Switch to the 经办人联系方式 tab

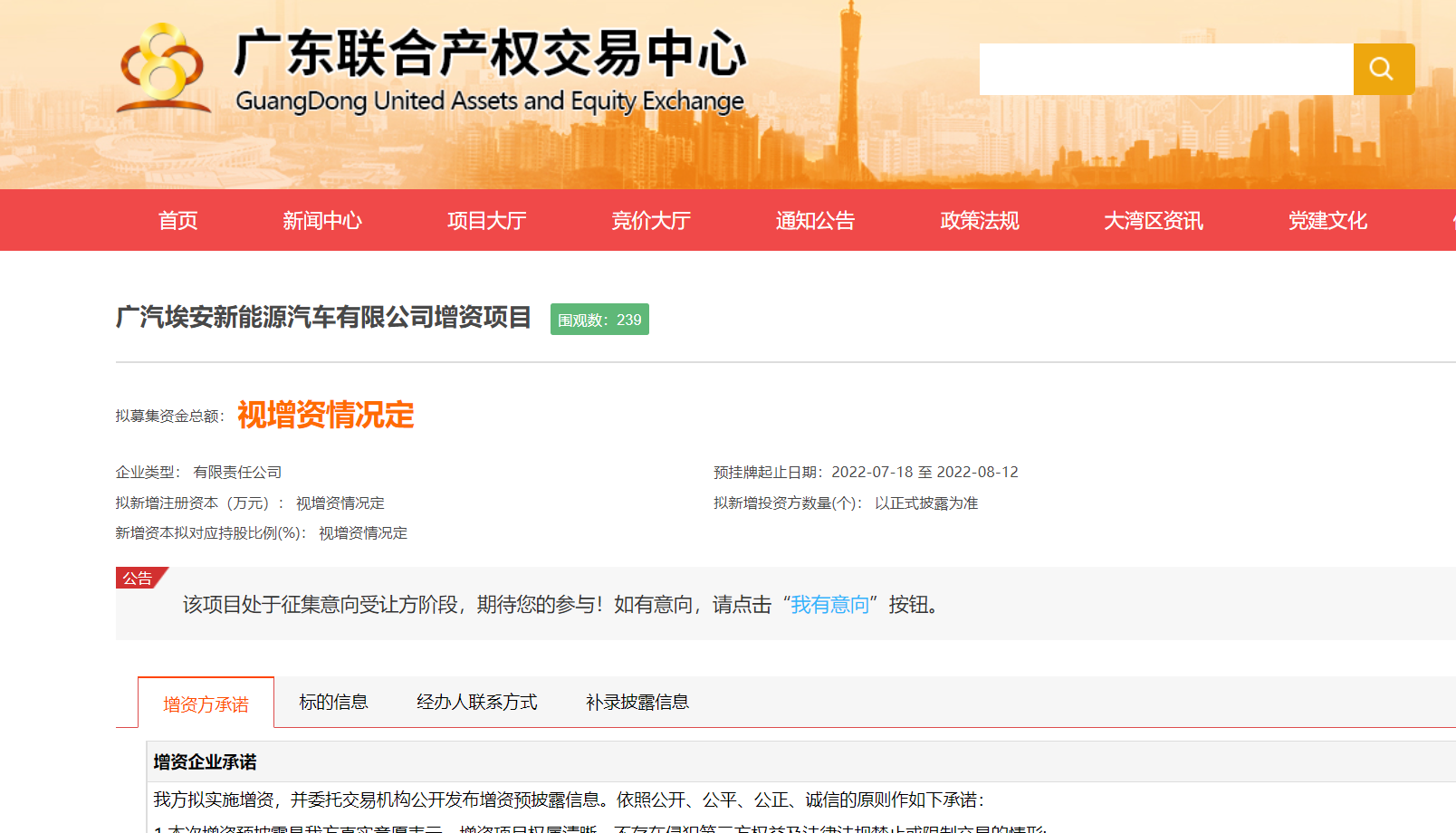(x=476, y=701)
